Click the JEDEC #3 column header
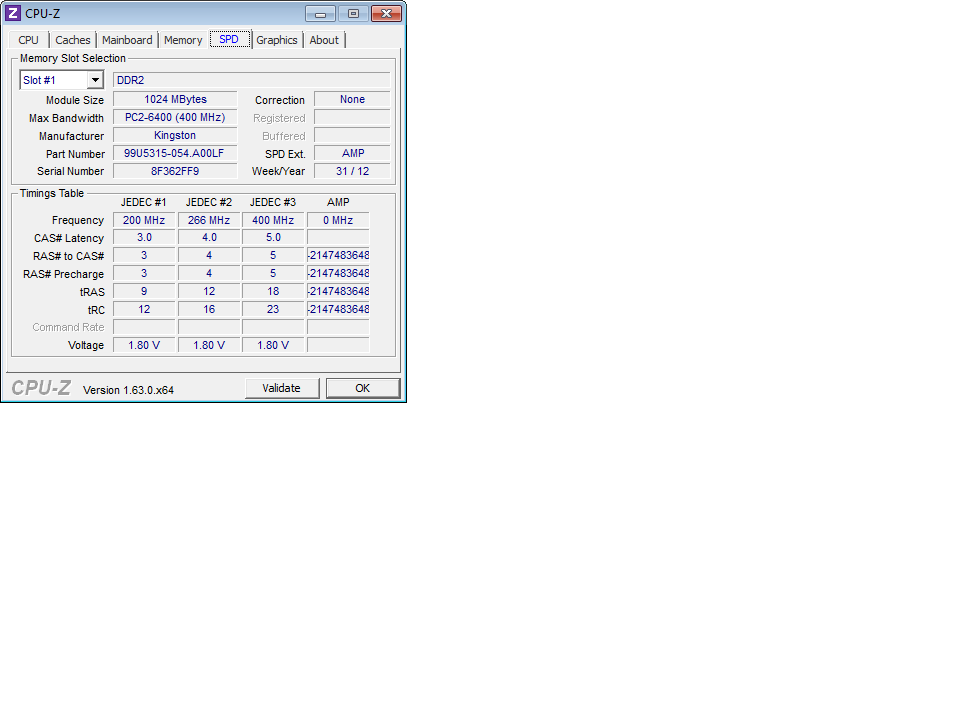The width and height of the screenshot is (960, 720). click(x=273, y=202)
